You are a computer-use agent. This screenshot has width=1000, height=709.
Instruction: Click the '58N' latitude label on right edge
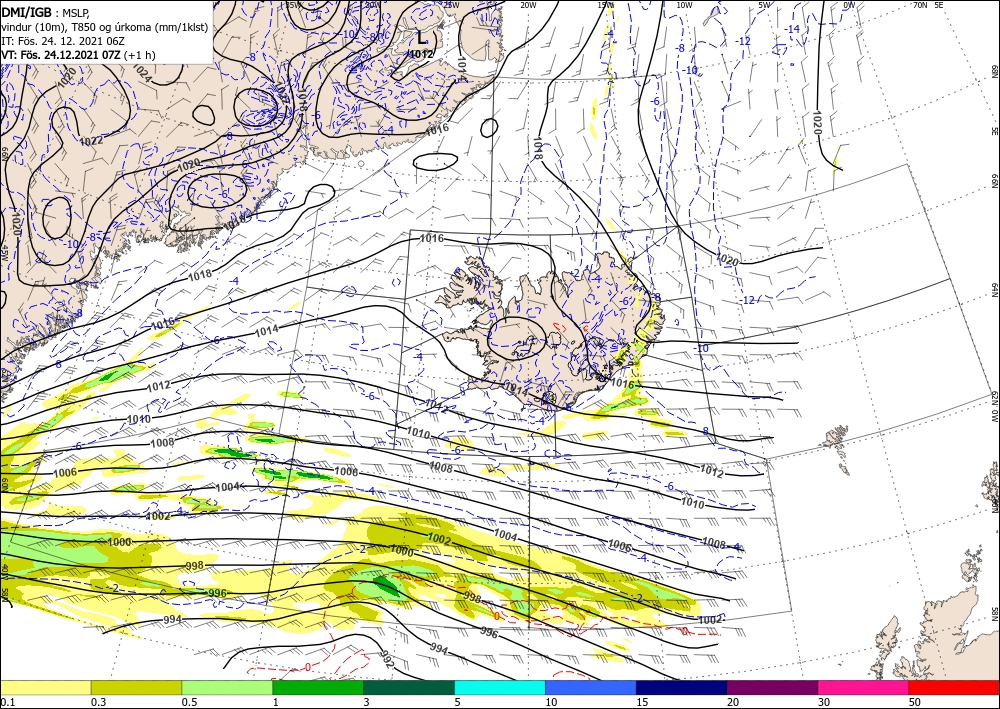994,613
